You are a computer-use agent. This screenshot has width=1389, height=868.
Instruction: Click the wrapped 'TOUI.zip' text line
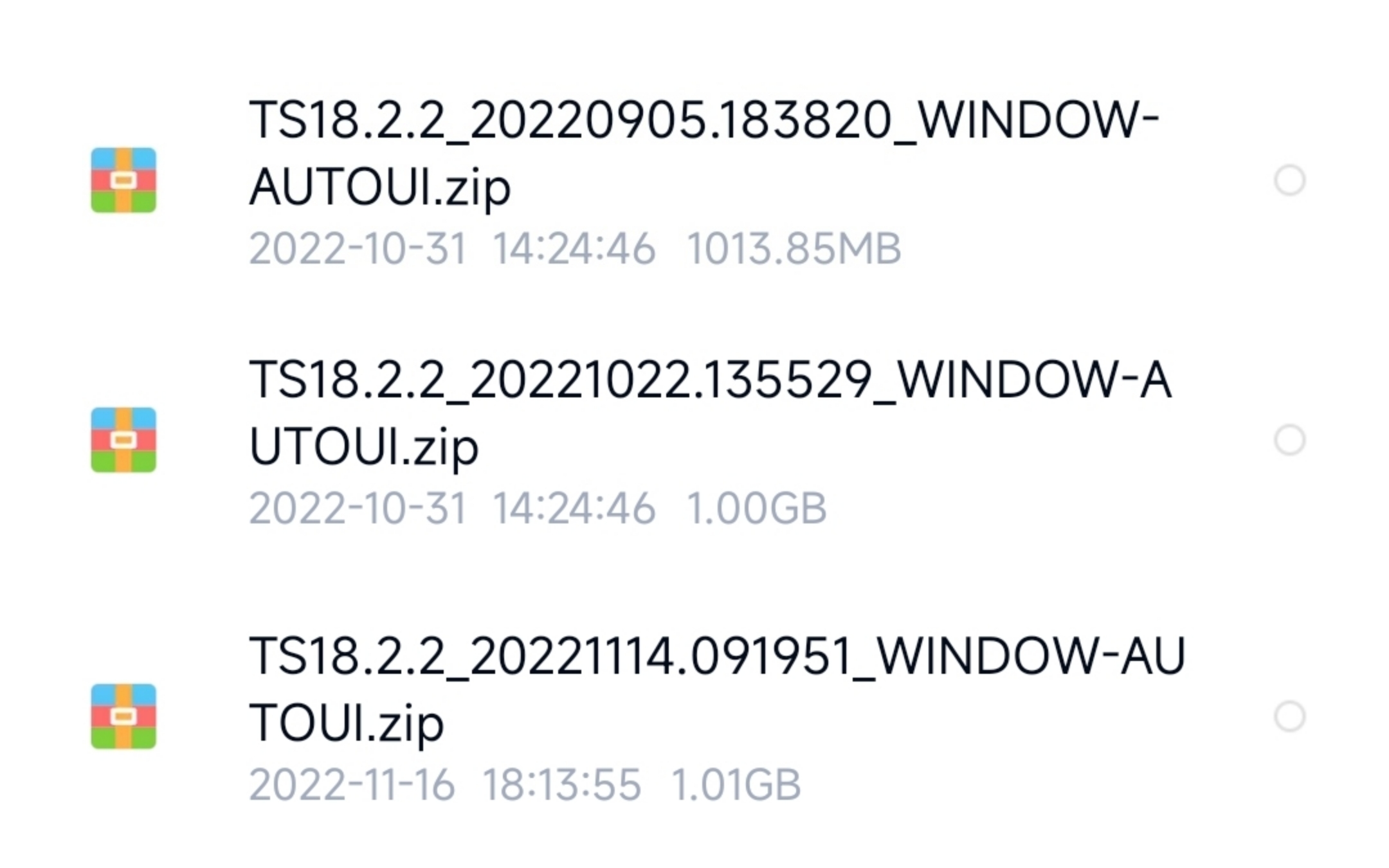tap(347, 724)
